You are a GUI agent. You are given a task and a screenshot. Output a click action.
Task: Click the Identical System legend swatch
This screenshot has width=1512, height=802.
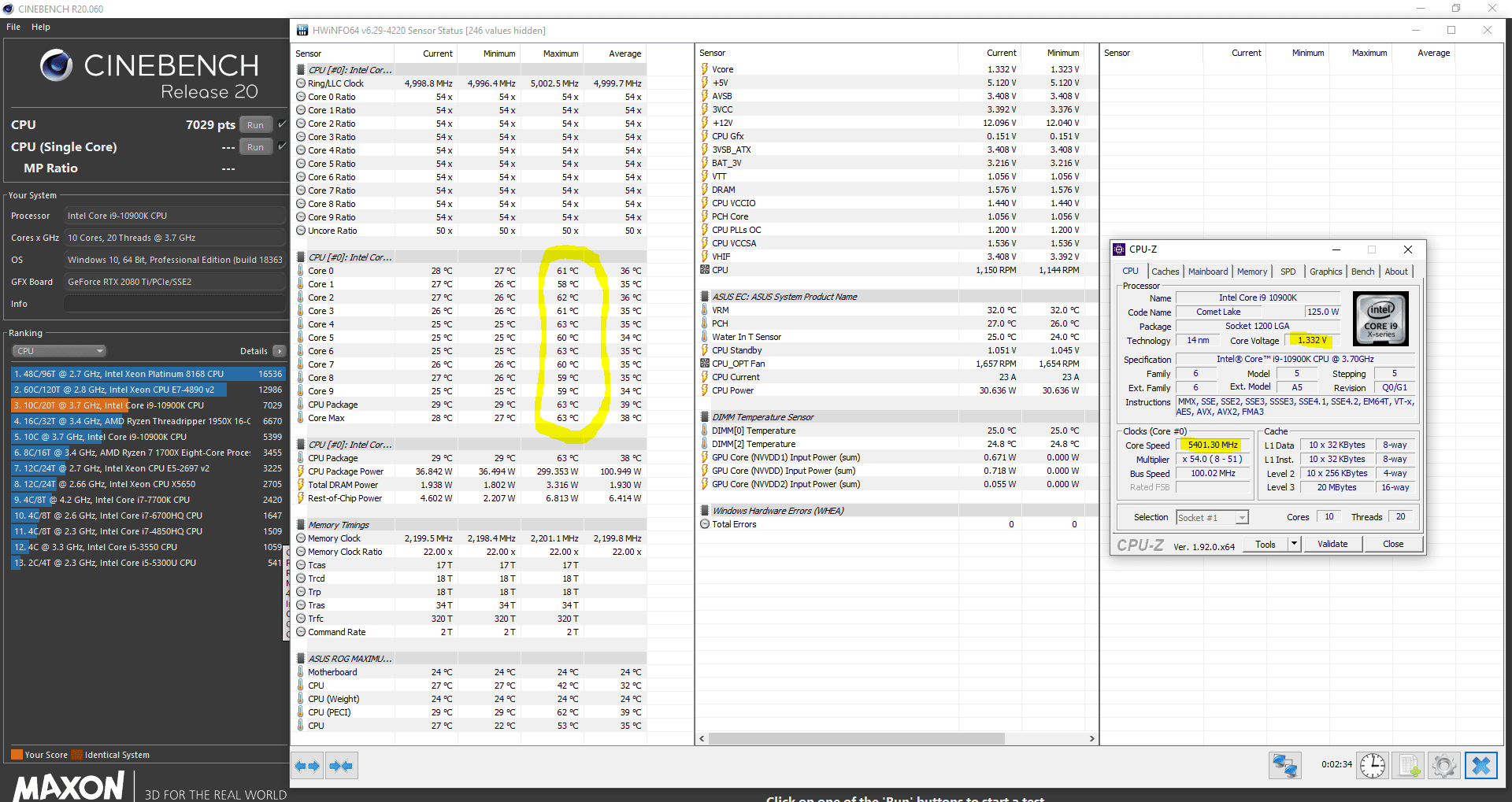[x=76, y=755]
